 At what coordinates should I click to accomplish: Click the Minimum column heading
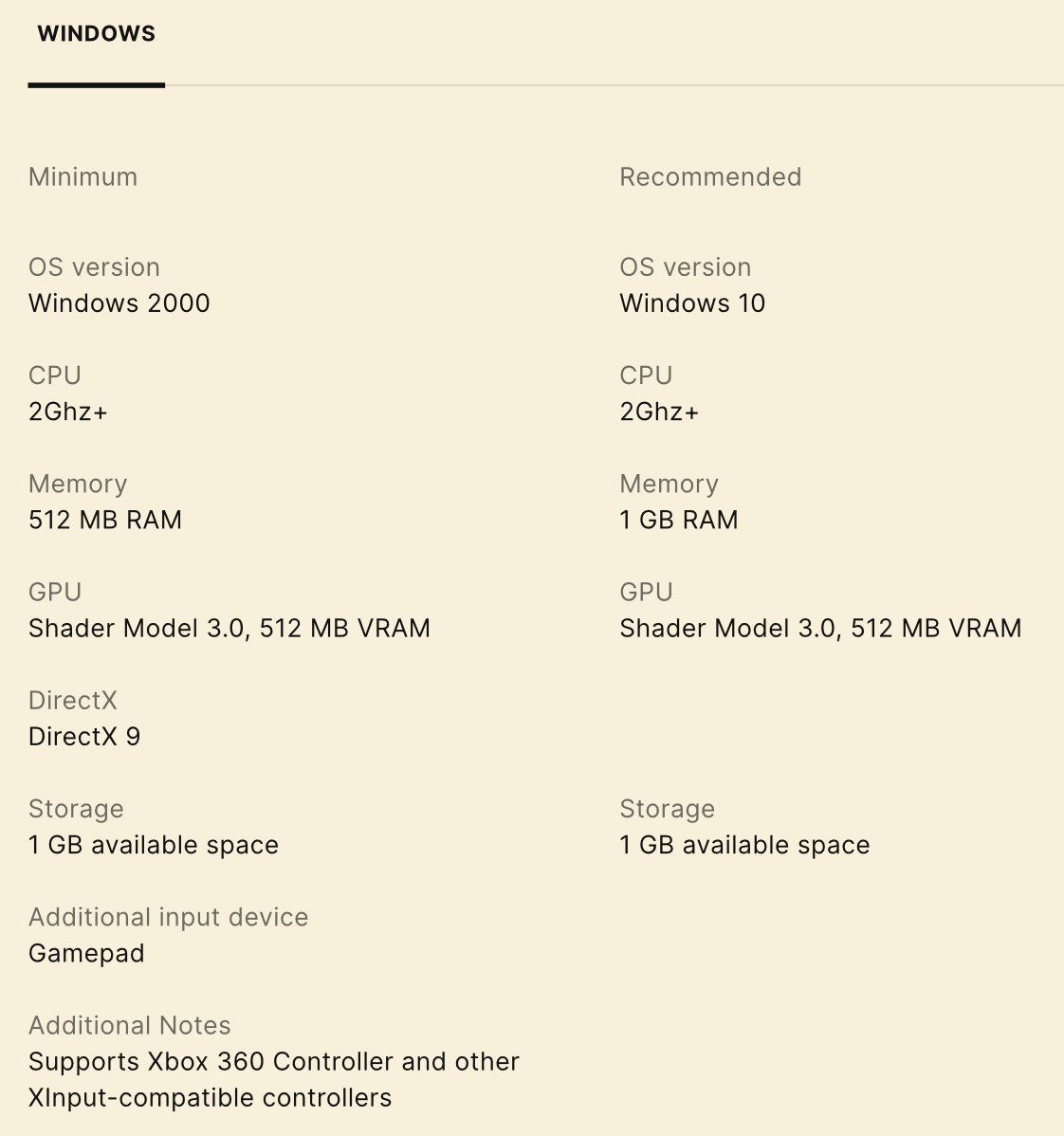pyautogui.click(x=83, y=177)
